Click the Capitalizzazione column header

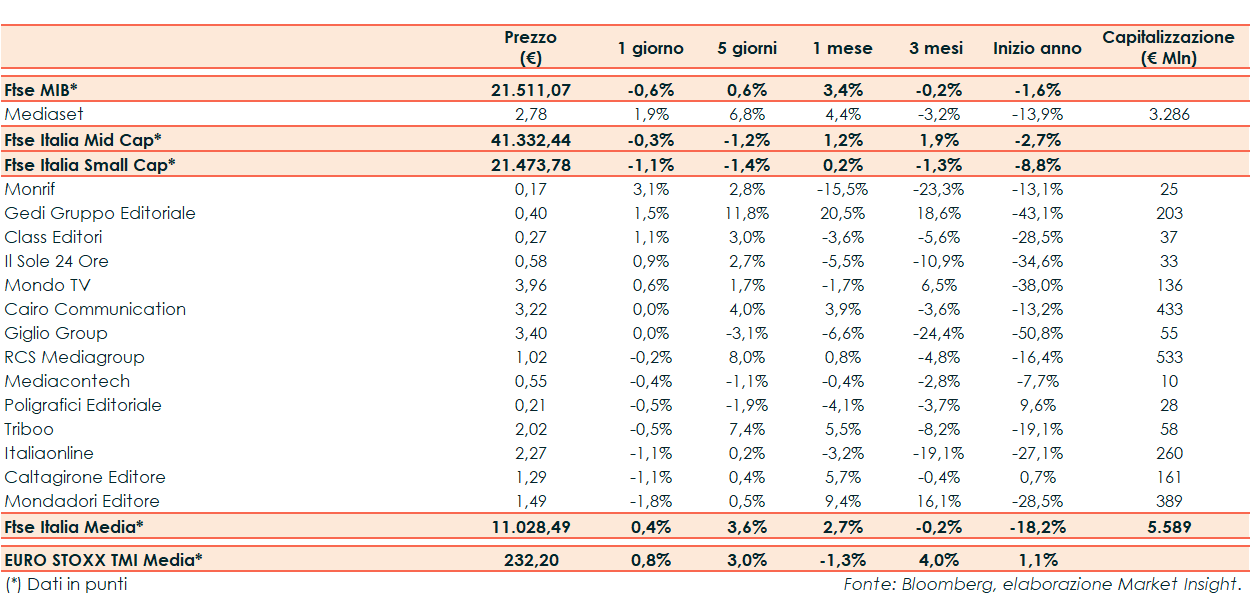[x=1168, y=47]
